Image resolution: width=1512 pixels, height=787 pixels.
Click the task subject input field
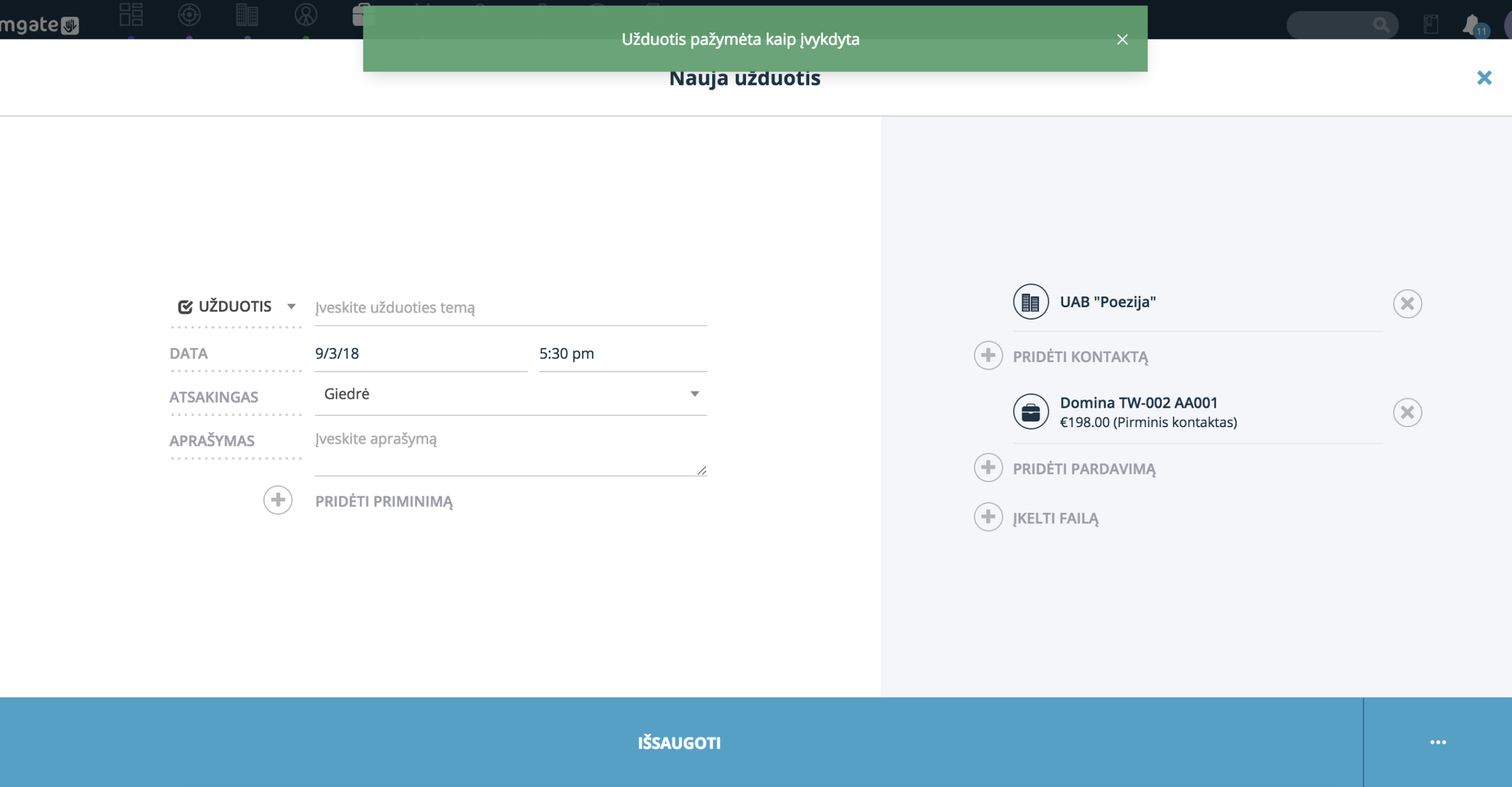(x=510, y=307)
